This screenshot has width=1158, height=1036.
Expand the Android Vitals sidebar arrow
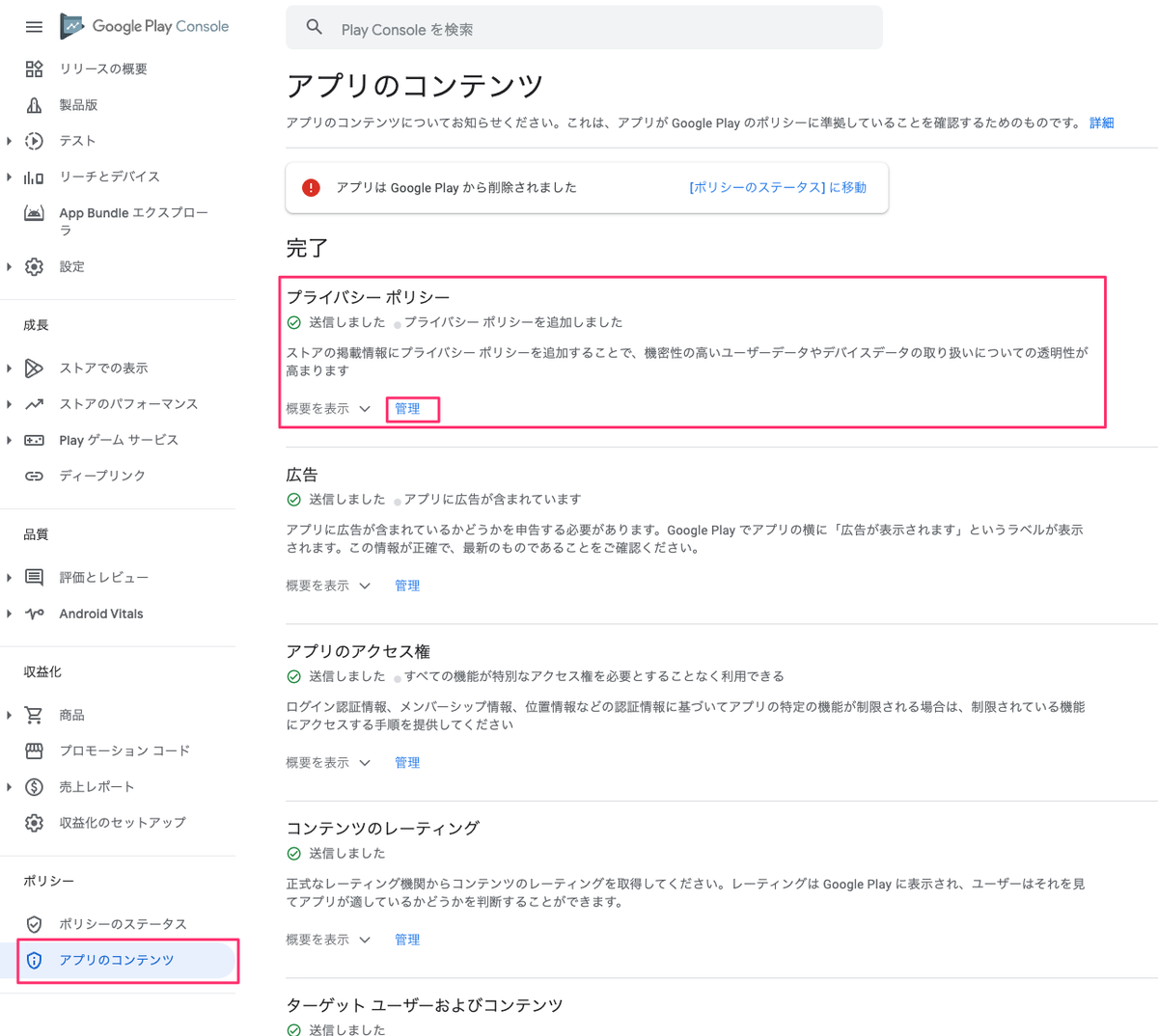click(x=9, y=613)
